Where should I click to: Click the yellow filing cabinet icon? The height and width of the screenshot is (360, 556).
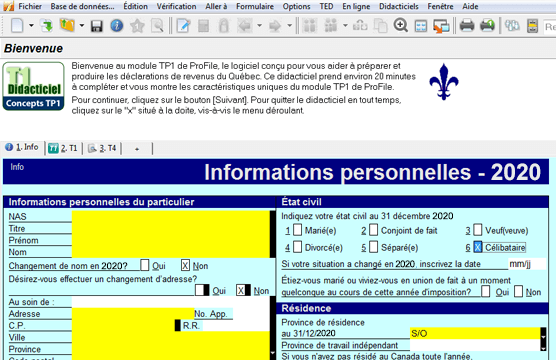[x=532, y=26]
